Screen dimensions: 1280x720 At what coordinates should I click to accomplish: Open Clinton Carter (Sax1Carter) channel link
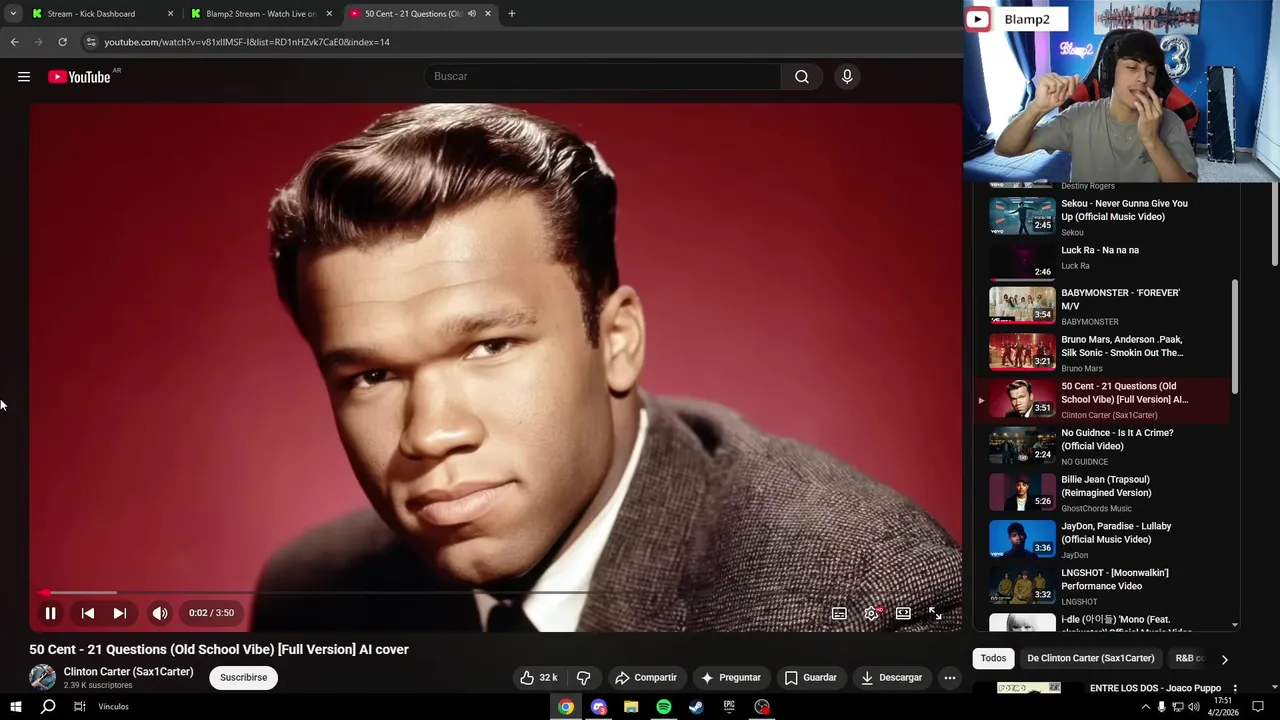click(128, 672)
